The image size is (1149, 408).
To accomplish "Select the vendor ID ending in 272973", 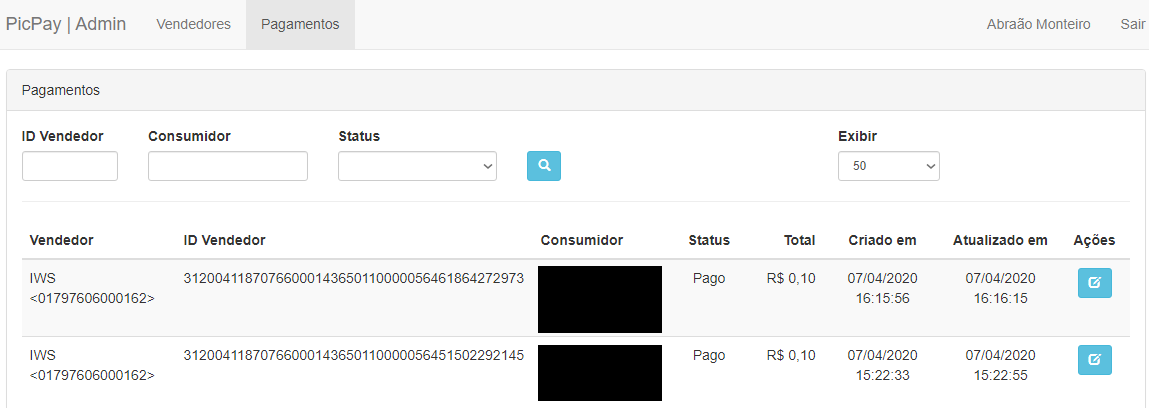I will coord(354,278).
